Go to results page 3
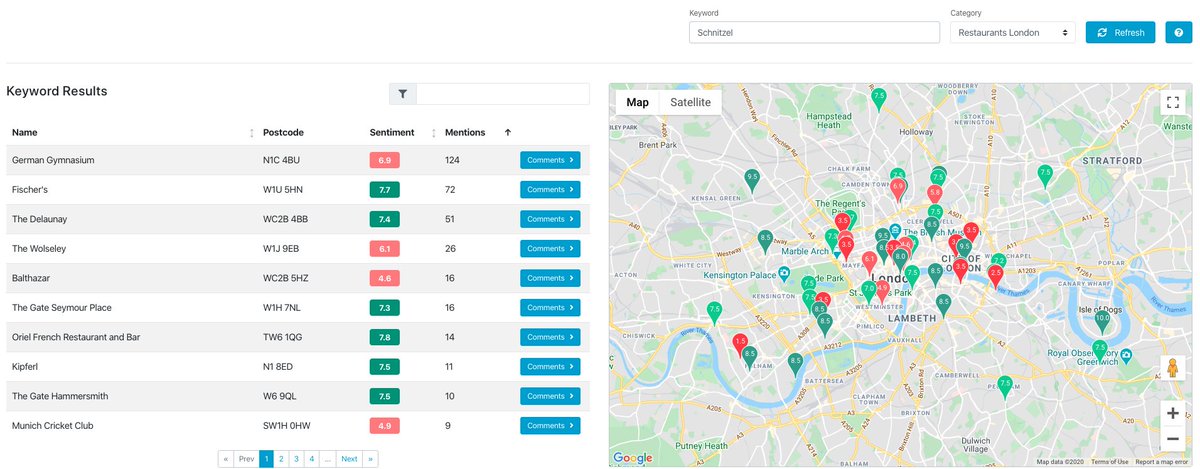This screenshot has width=1200, height=469. [296, 459]
